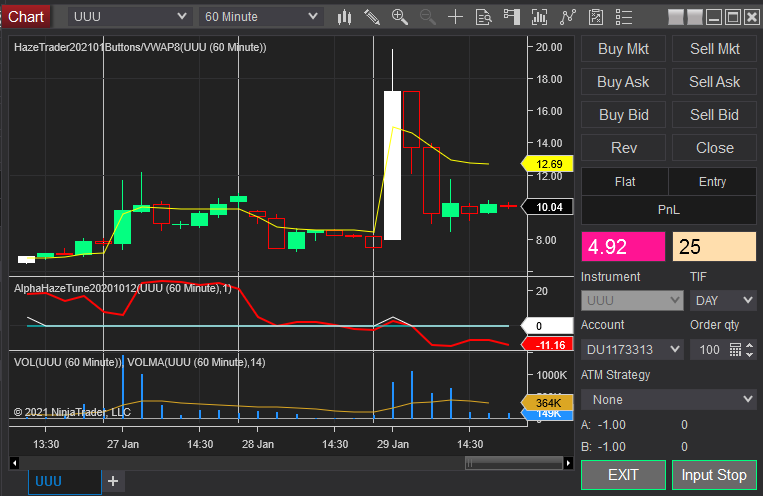
Task: Click the second tile-window button in title bar
Action: (694, 17)
